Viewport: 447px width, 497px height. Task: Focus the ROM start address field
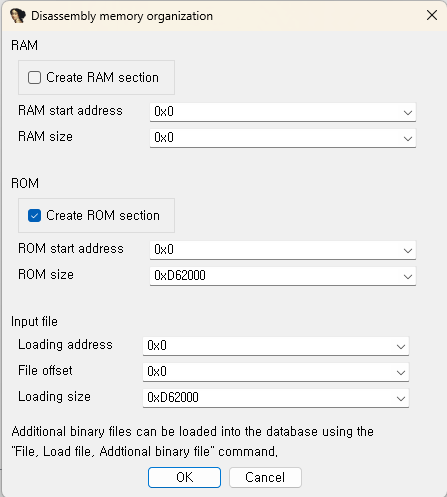pyautogui.click(x=283, y=250)
